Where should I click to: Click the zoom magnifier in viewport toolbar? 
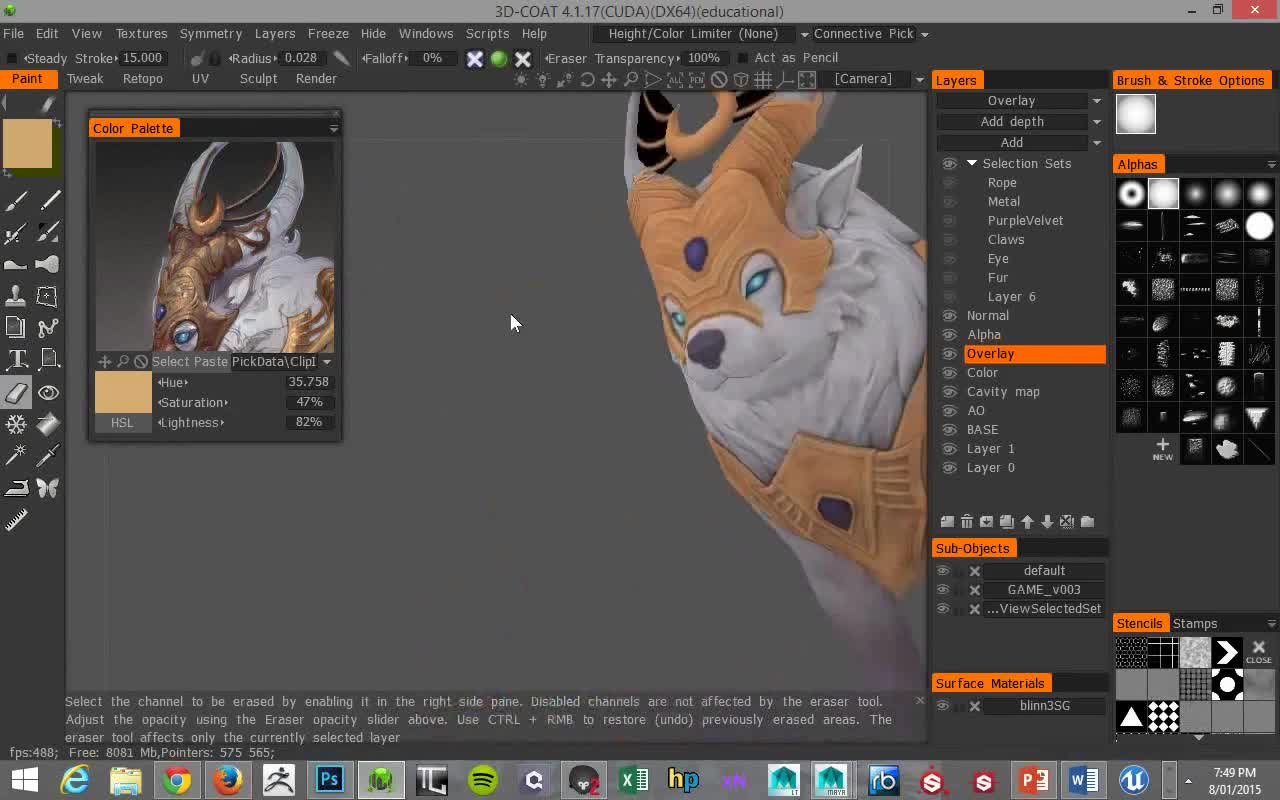tap(631, 79)
